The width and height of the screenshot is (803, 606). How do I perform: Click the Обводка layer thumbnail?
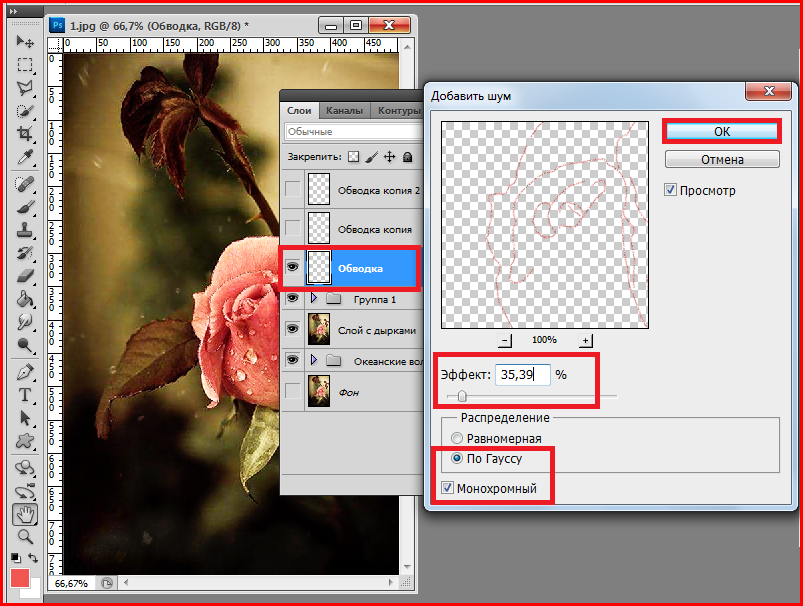[x=319, y=267]
